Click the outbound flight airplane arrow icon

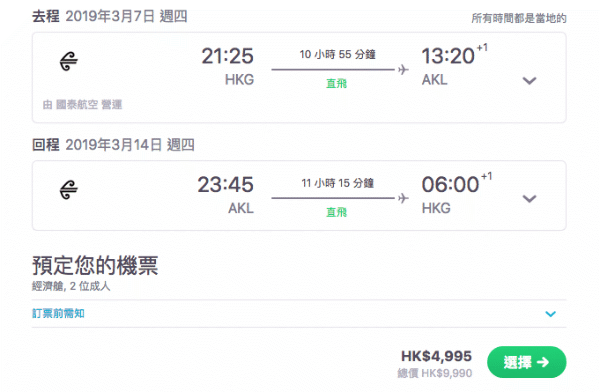[x=403, y=70]
